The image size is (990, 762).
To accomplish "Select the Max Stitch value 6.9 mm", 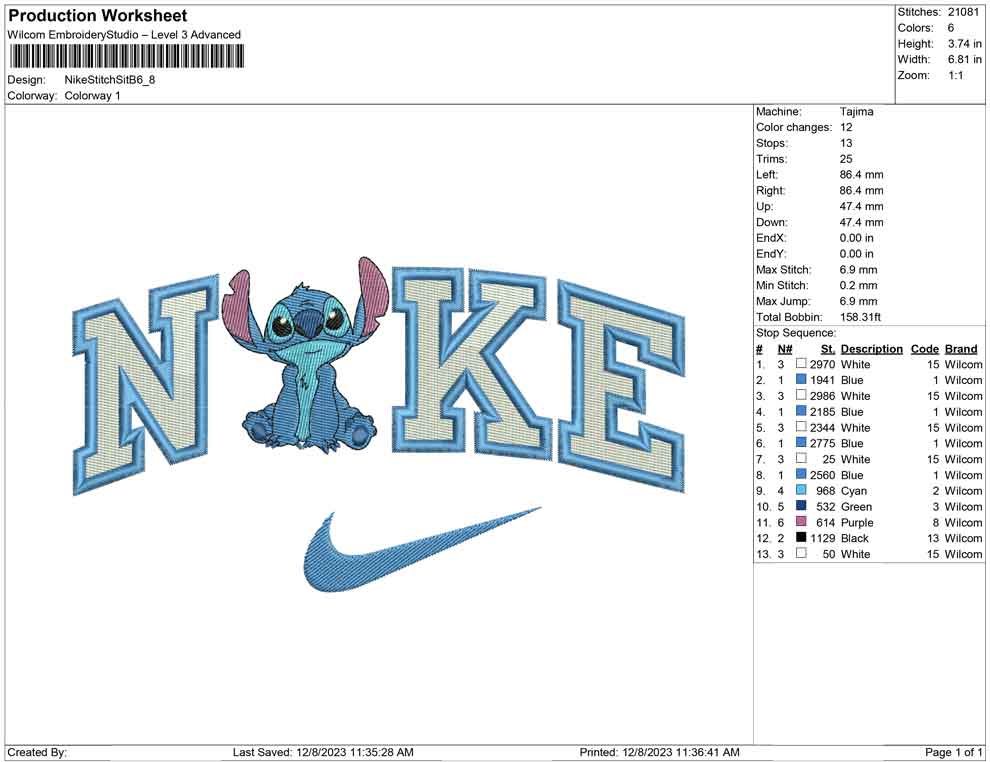I will (x=859, y=270).
